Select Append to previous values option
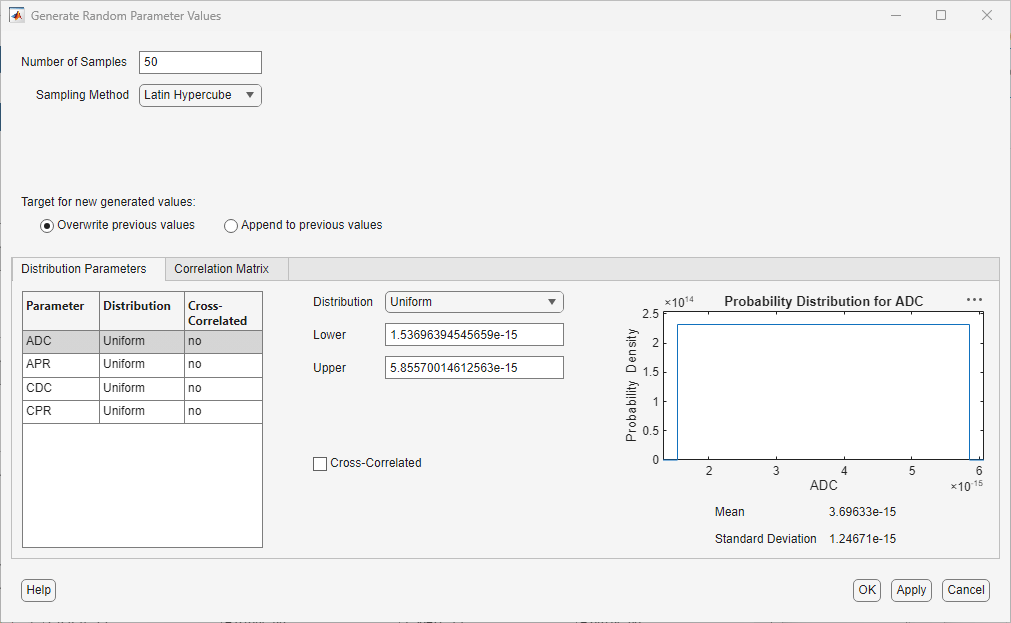The height and width of the screenshot is (623, 1011). coord(232,226)
